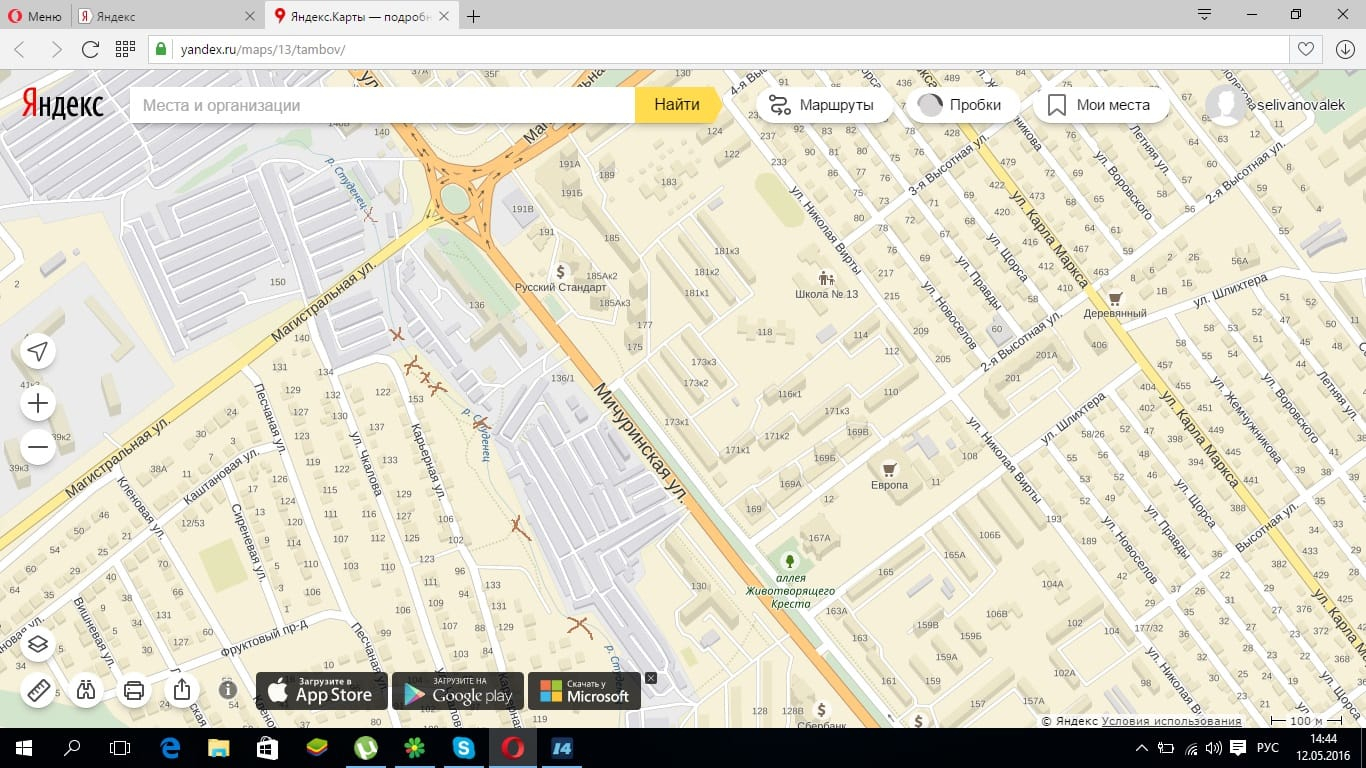
Task: Zoom out the map with minus
Action: 38,447
